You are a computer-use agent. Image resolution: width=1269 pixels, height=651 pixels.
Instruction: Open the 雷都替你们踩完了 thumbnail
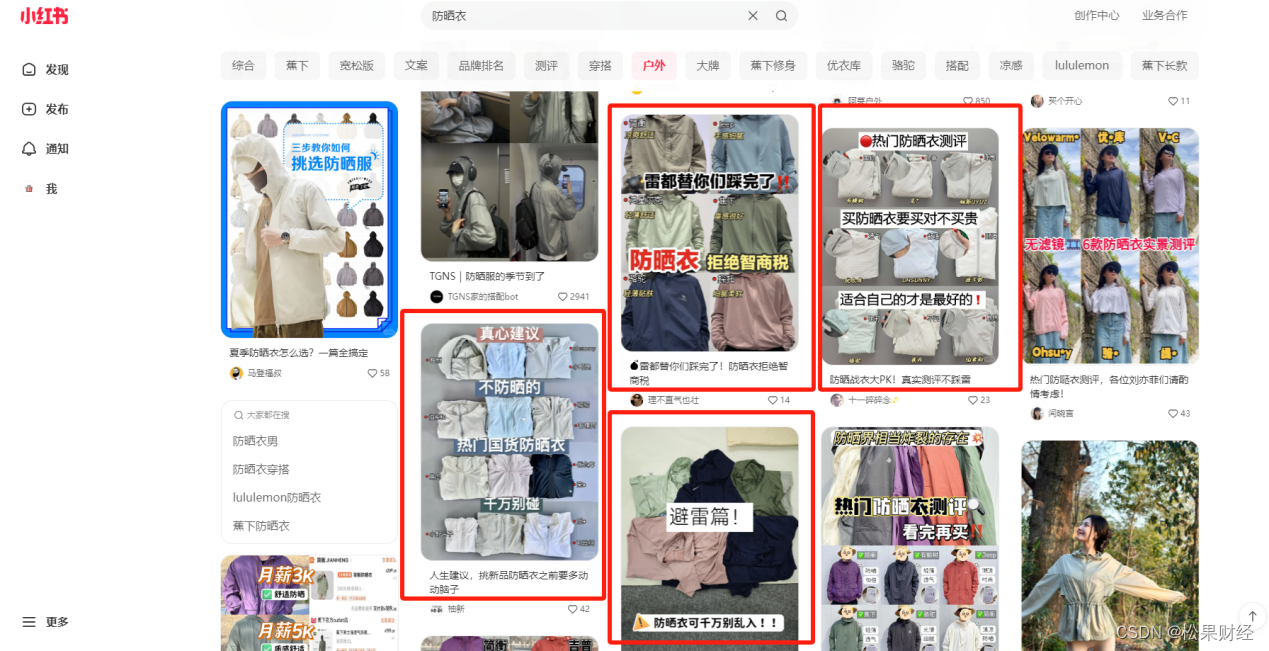(710, 233)
